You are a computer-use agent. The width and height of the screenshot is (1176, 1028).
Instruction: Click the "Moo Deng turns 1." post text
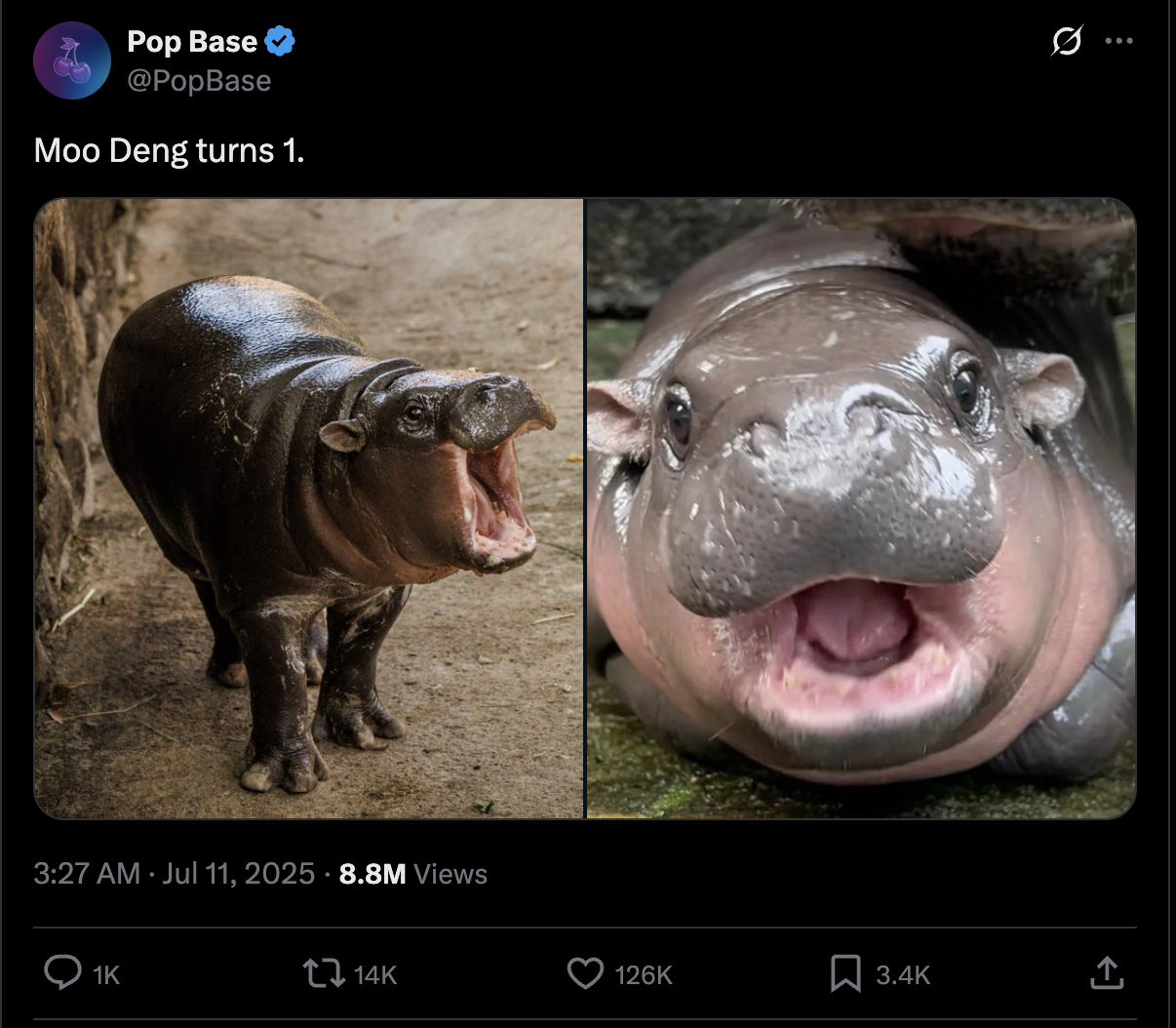(x=169, y=151)
